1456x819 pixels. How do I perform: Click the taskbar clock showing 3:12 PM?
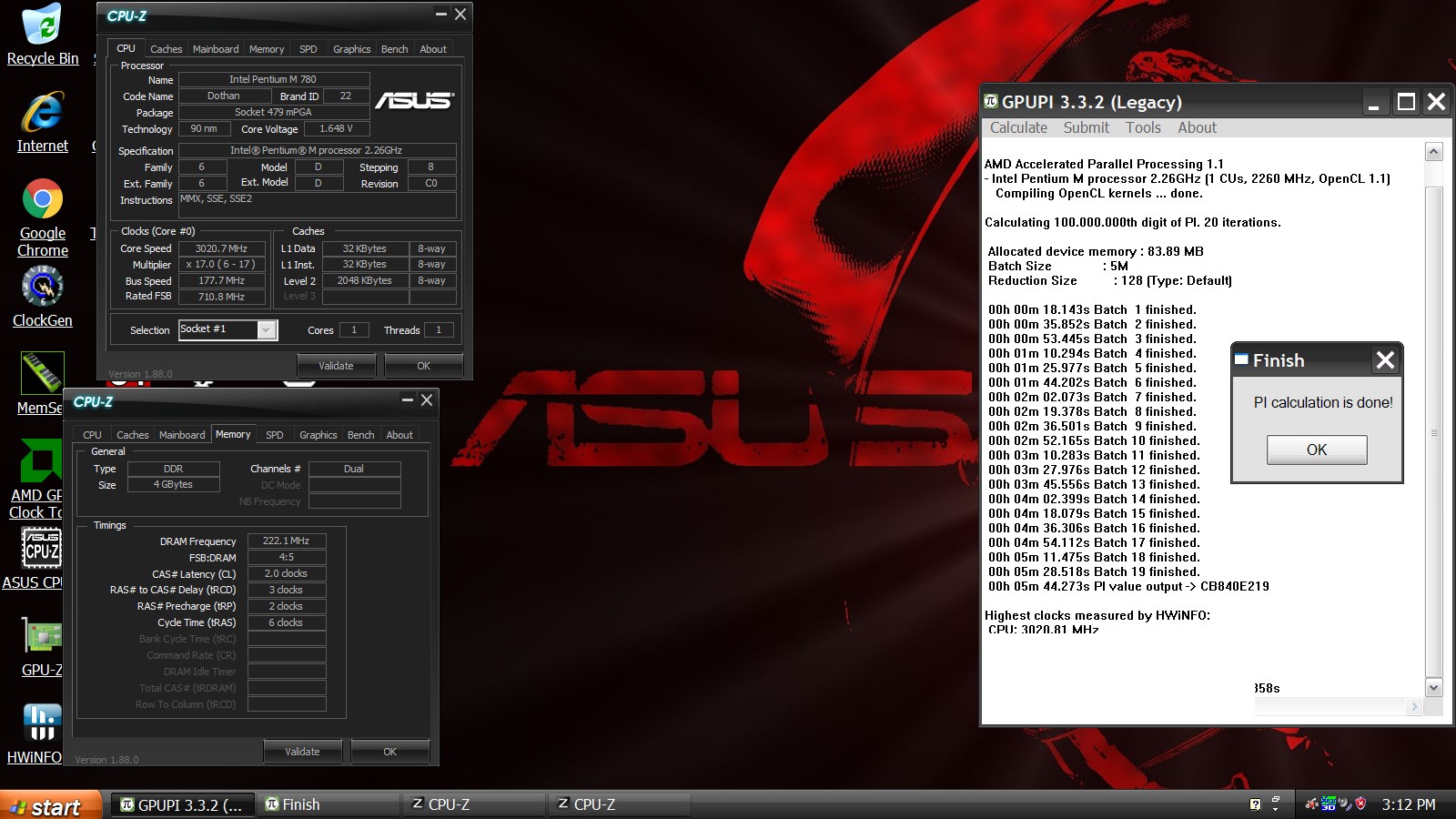1409,804
